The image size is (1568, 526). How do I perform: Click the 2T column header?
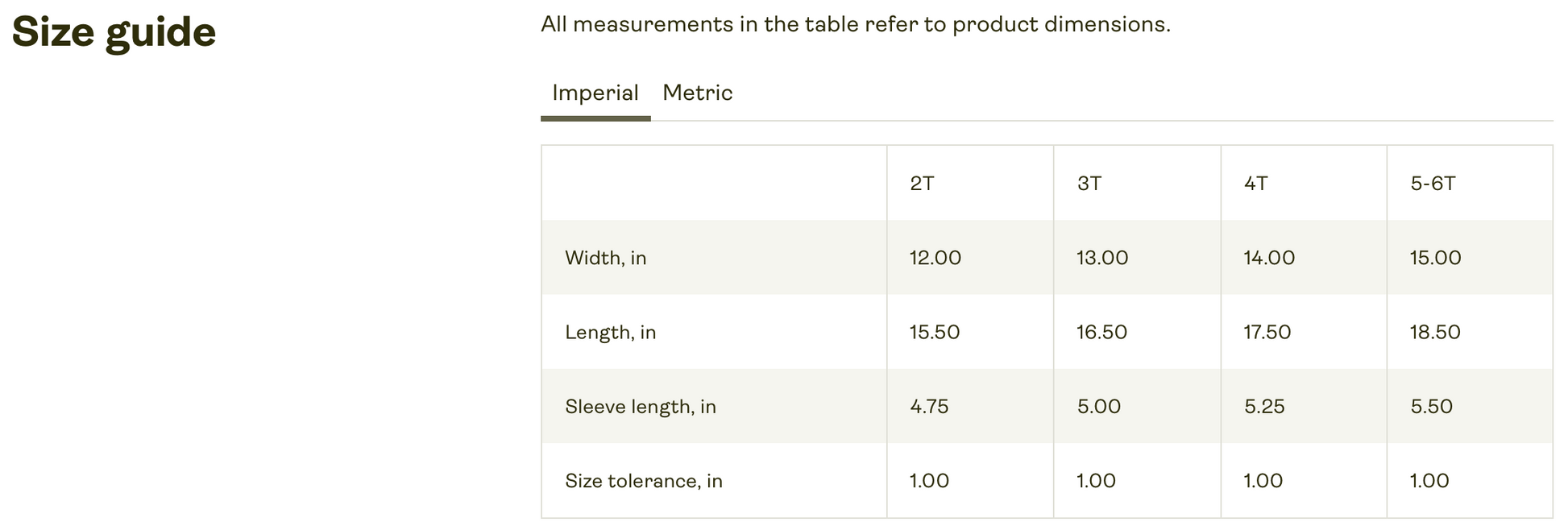click(922, 184)
